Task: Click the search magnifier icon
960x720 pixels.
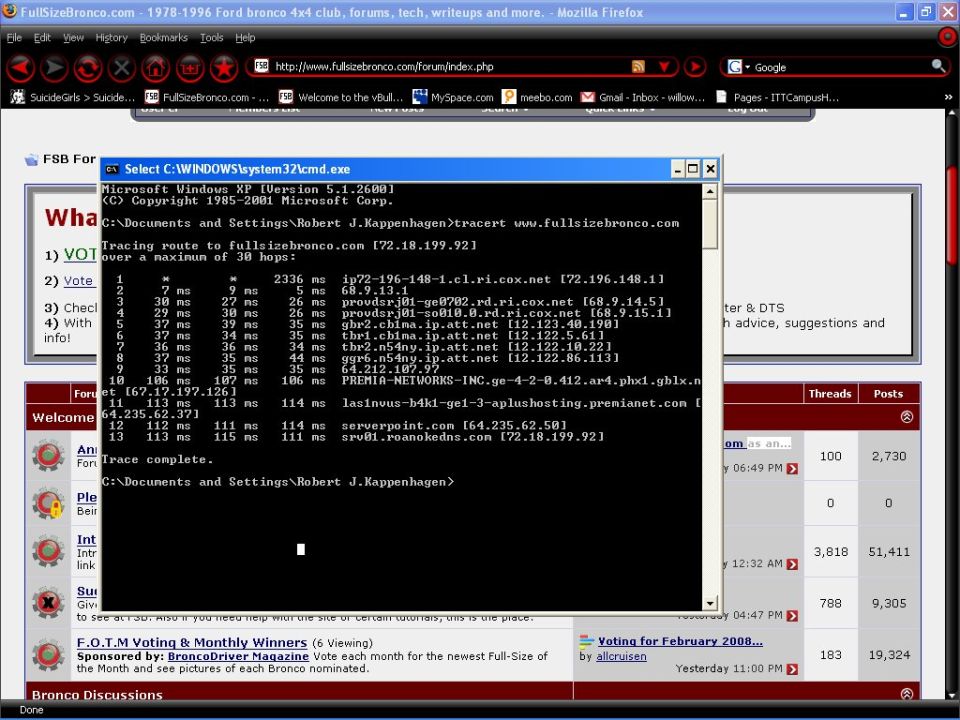Action: coord(938,66)
